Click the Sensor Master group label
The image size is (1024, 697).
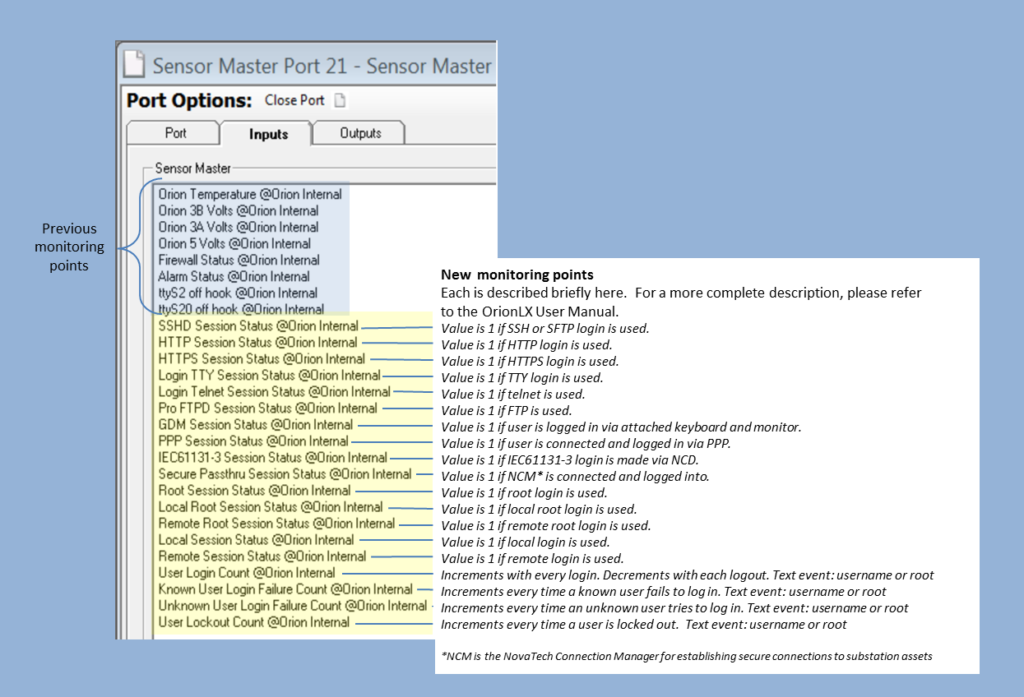pyautogui.click(x=193, y=169)
